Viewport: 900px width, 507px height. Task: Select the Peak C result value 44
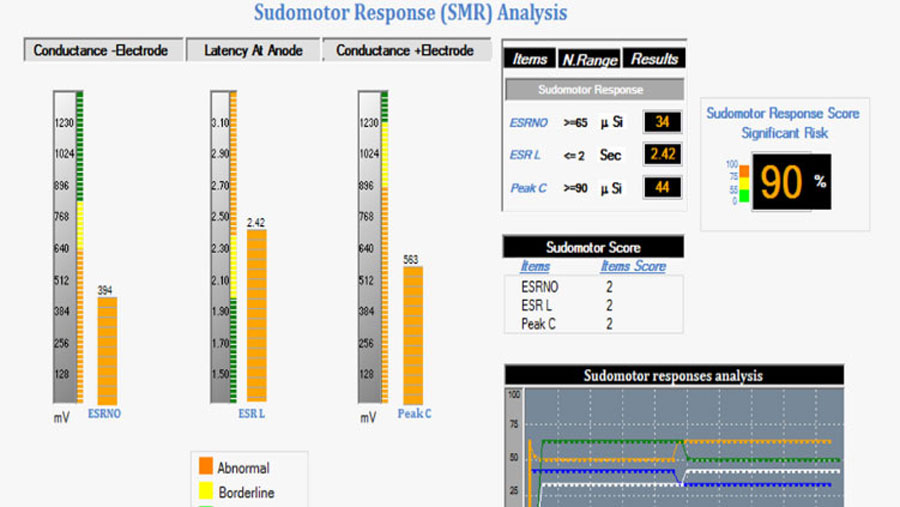662,187
